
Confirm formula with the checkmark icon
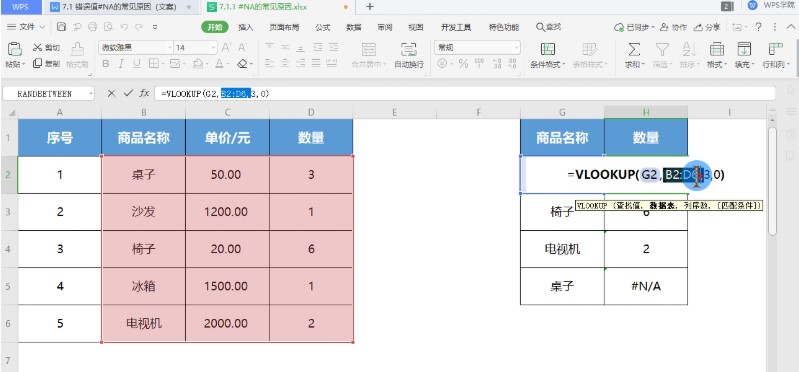click(x=128, y=93)
